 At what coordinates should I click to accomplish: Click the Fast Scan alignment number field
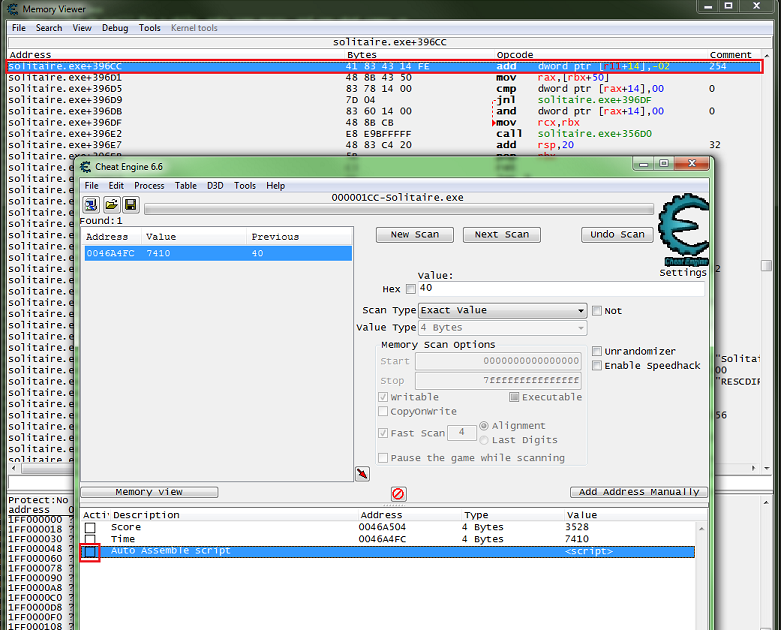tap(462, 433)
